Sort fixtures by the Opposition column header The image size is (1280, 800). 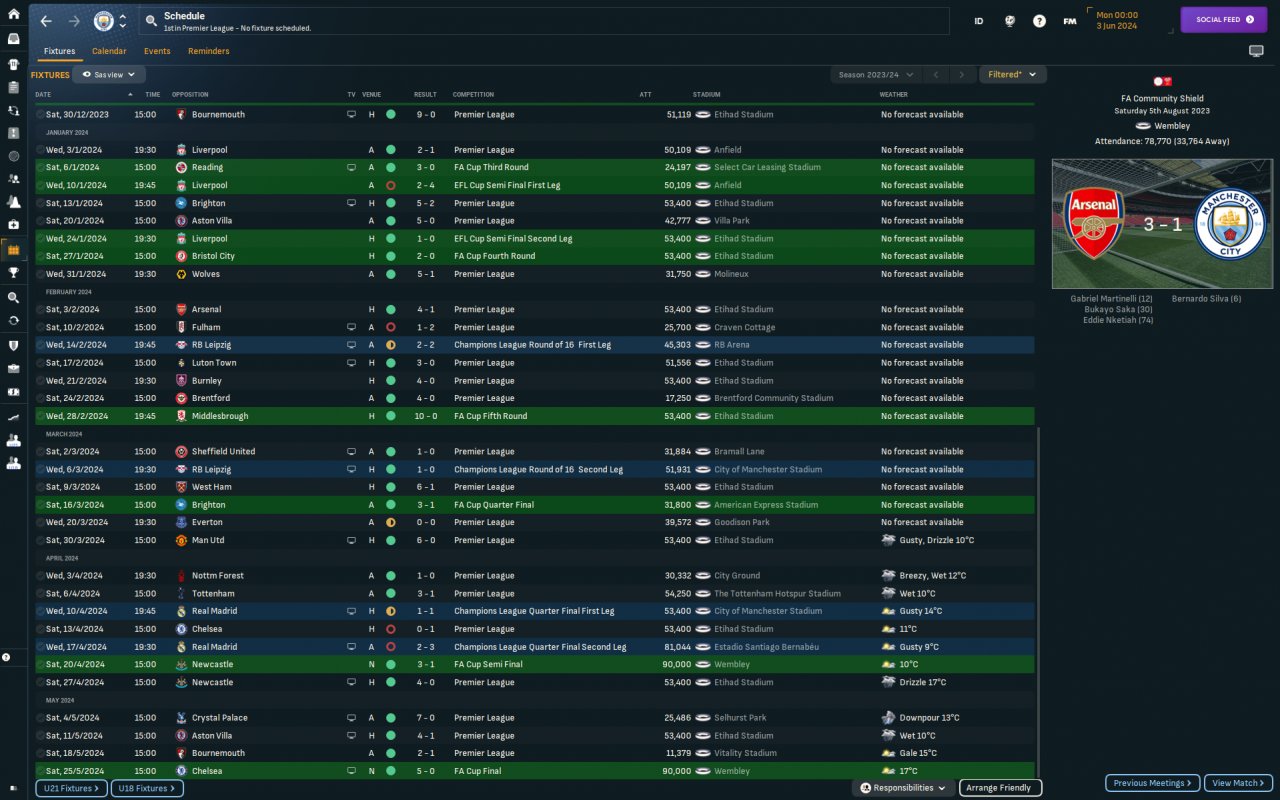point(189,95)
